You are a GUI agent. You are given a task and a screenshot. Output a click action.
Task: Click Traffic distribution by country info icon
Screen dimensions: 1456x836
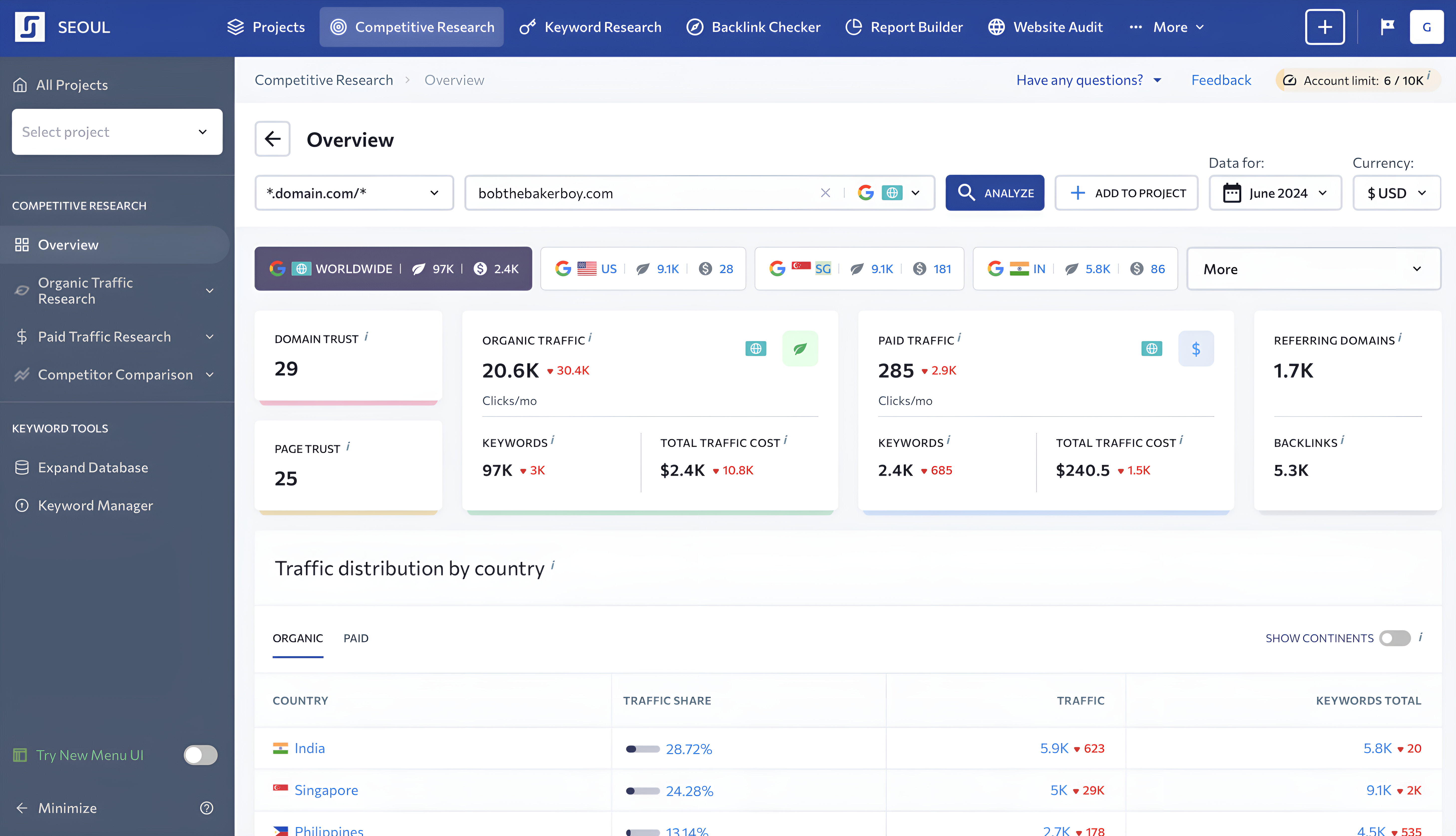point(553,565)
